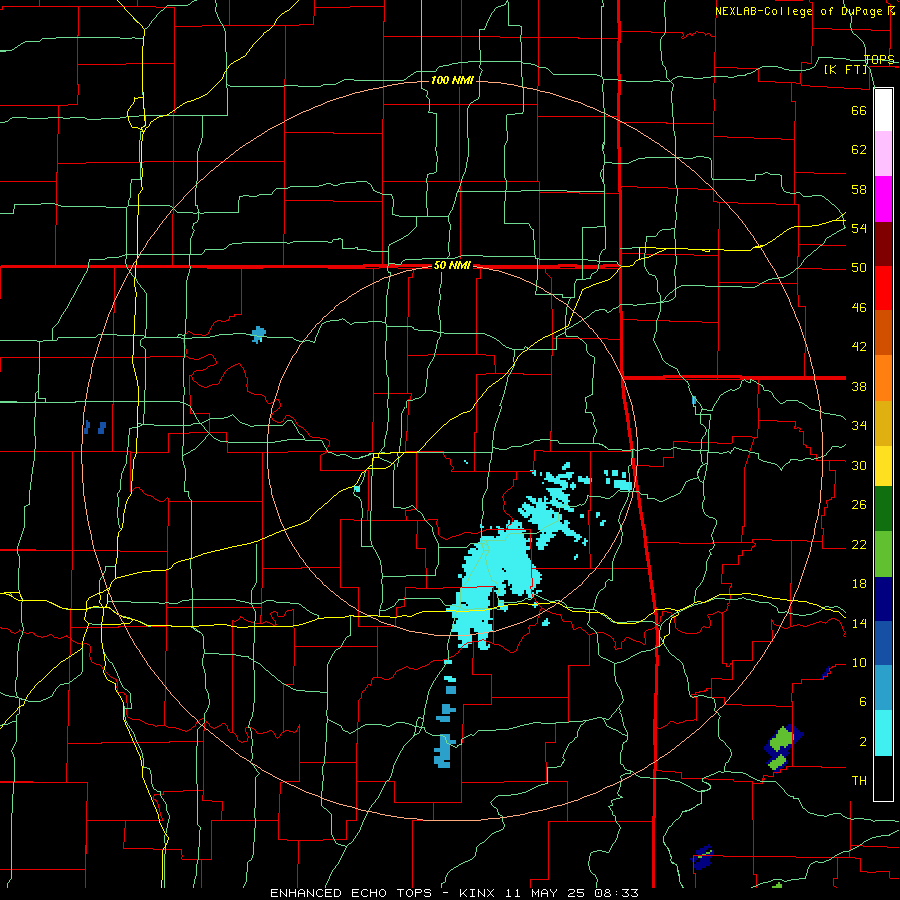Click the 18 legend value
900x900 pixels.
point(859,584)
